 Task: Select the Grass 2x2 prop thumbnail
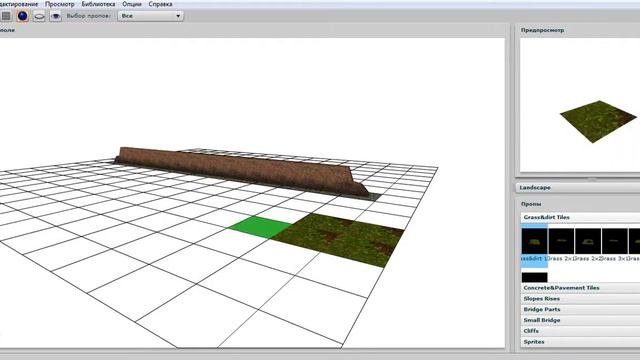588,242
